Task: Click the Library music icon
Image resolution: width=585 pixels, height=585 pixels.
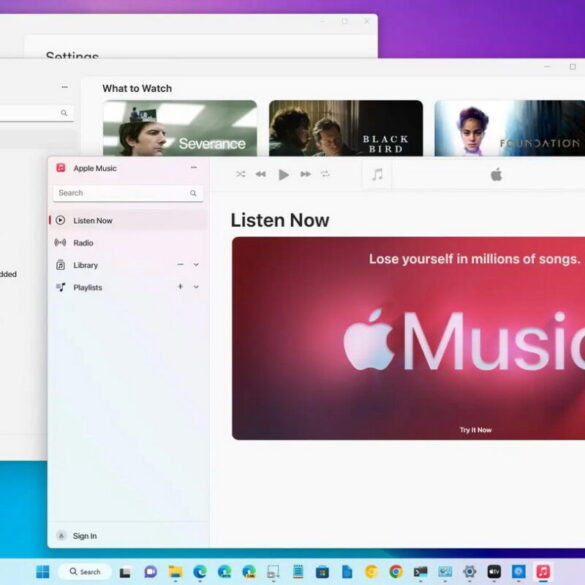Action: [x=60, y=265]
